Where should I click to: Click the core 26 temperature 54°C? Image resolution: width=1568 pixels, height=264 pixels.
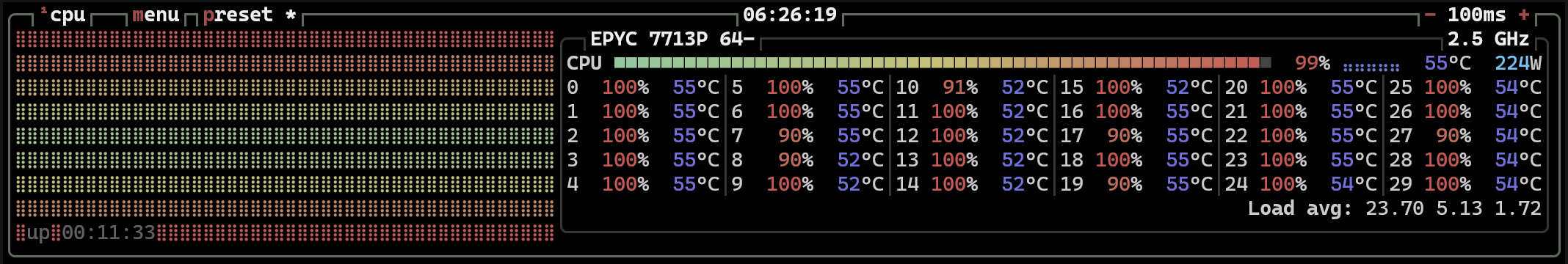click(1518, 111)
